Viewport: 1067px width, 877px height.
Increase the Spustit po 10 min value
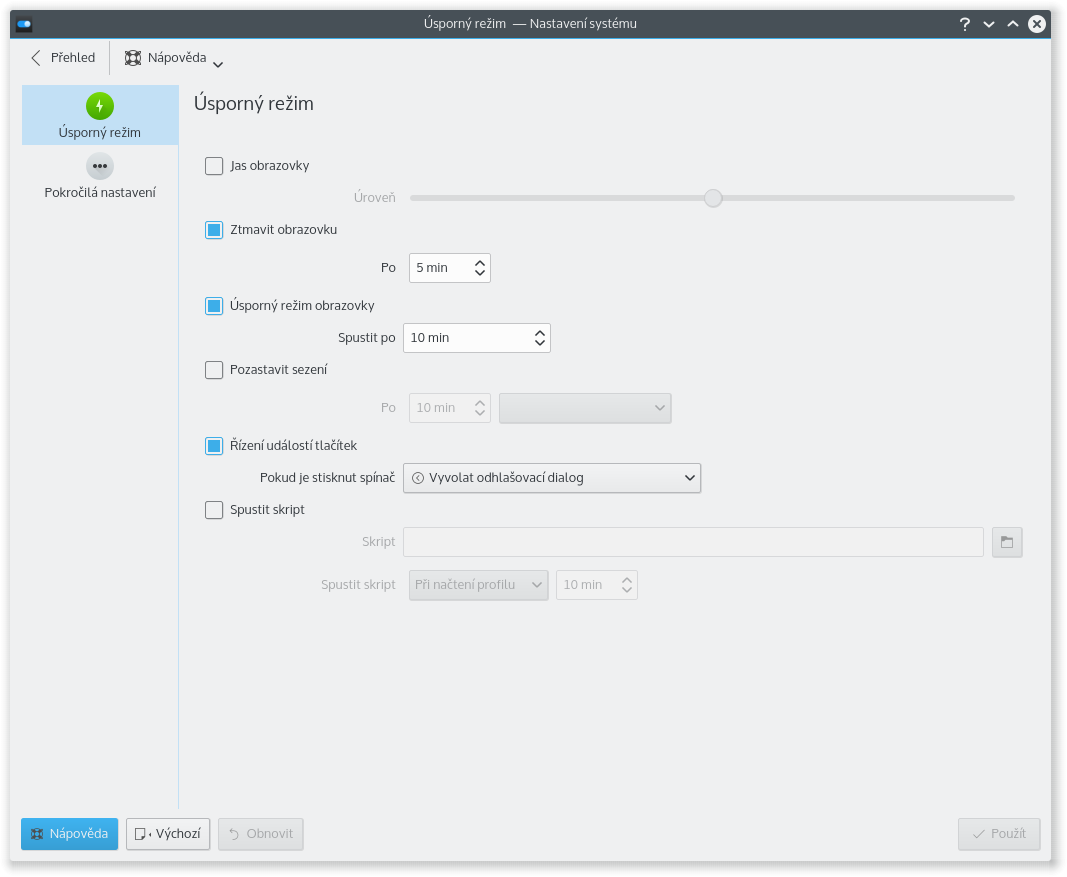[x=540, y=333]
